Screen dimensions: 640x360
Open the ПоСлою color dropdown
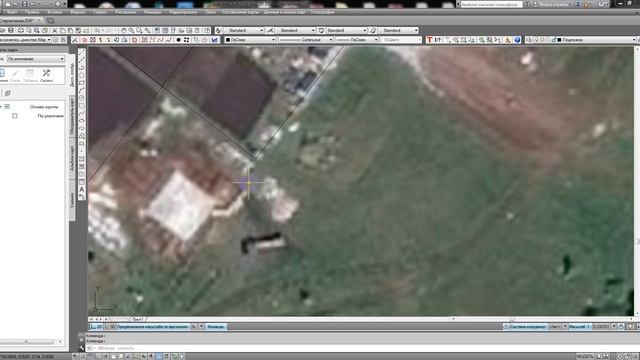[250, 40]
